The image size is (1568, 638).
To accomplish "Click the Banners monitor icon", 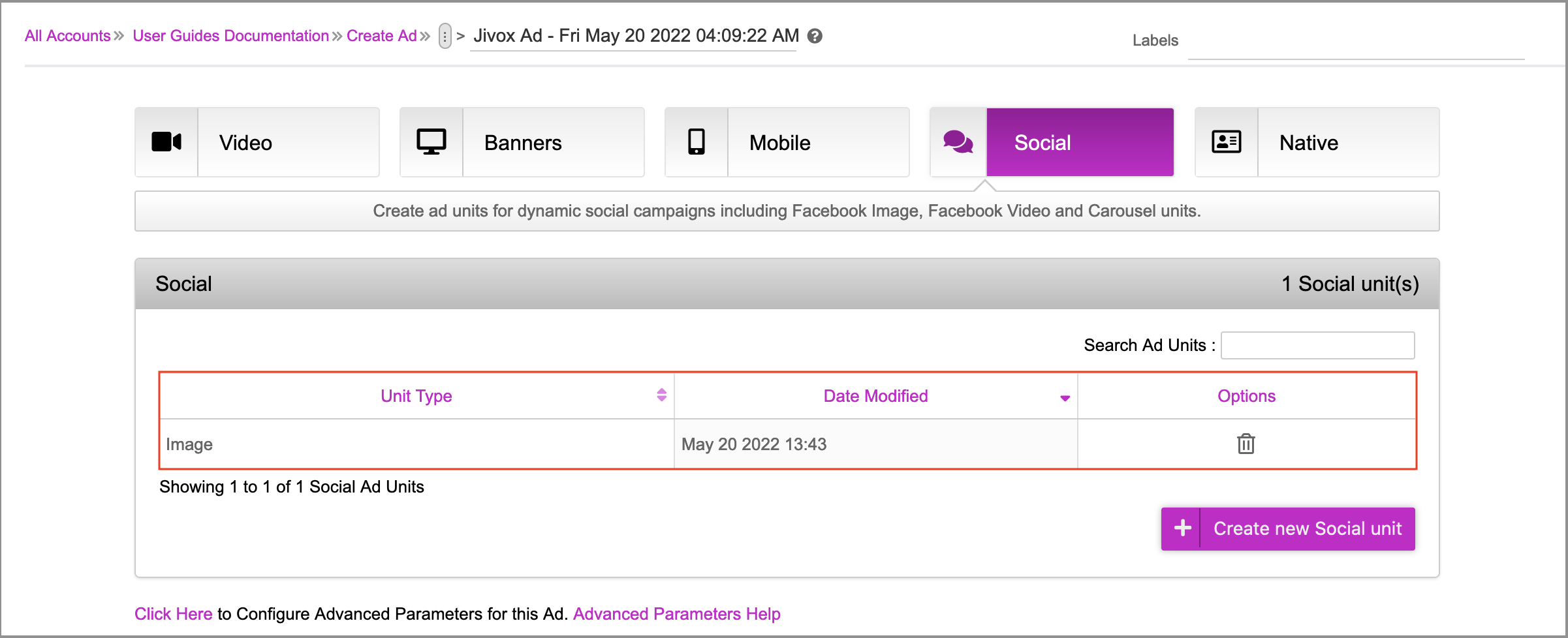I will 431,142.
